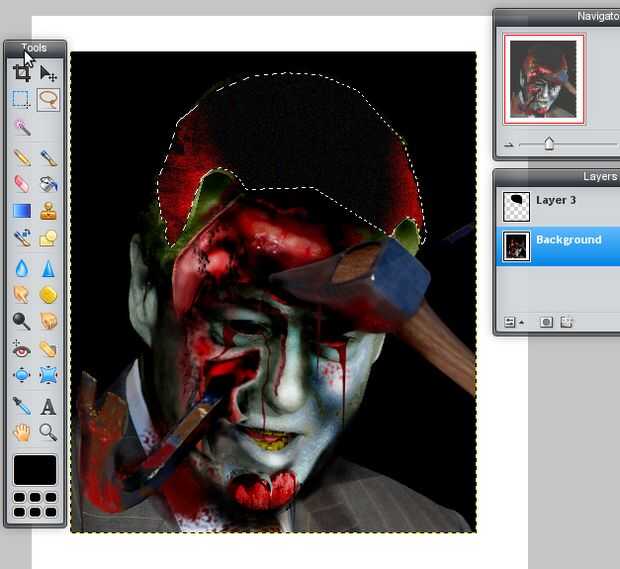Click the Zoom magnifier tool
The height and width of the screenshot is (569, 620).
click(48, 433)
